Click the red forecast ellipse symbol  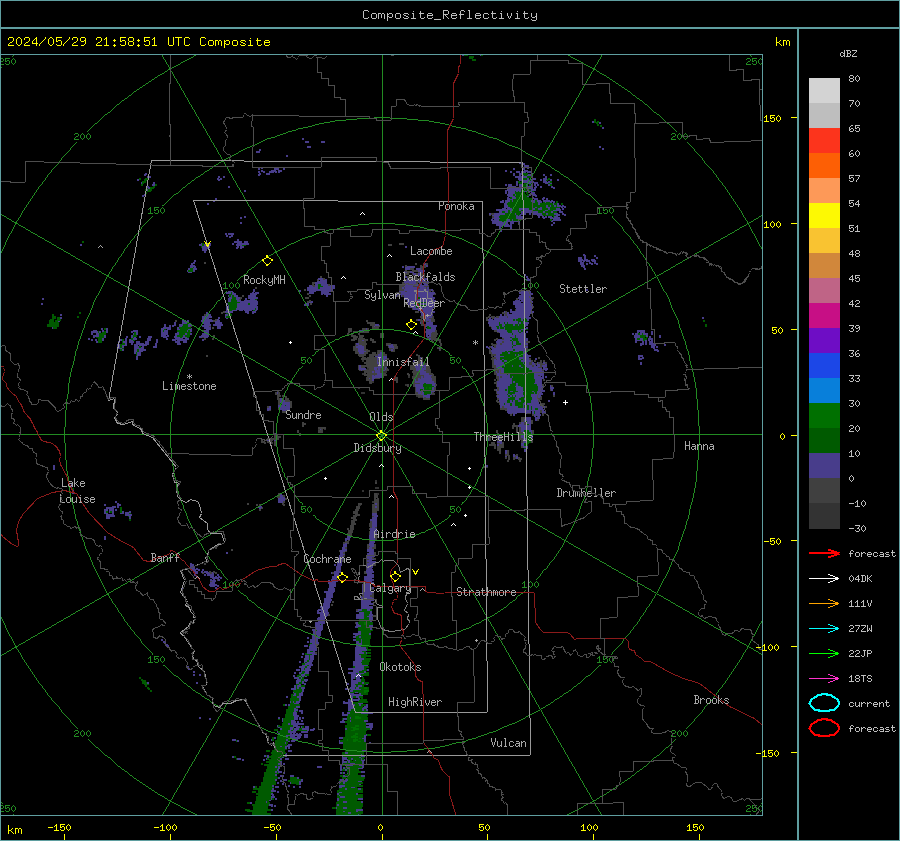tap(824, 728)
